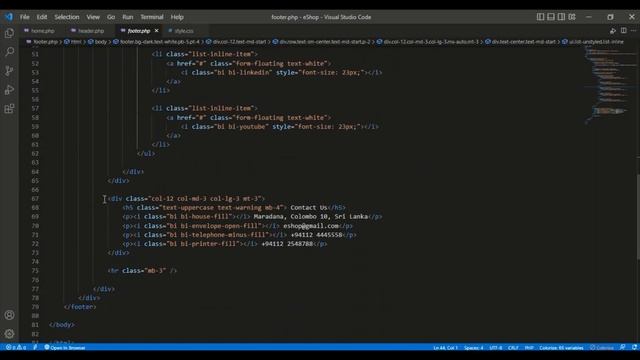Open the Edit menu
Viewport: 640px width, 360px height.
[x=42, y=17]
